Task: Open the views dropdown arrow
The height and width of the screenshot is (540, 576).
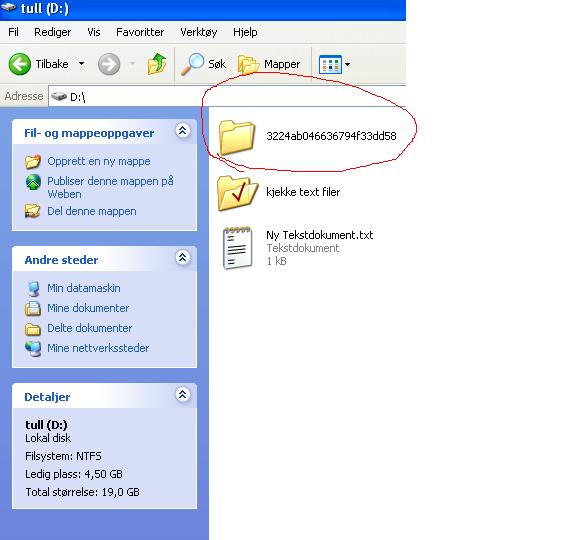Action: pos(348,65)
